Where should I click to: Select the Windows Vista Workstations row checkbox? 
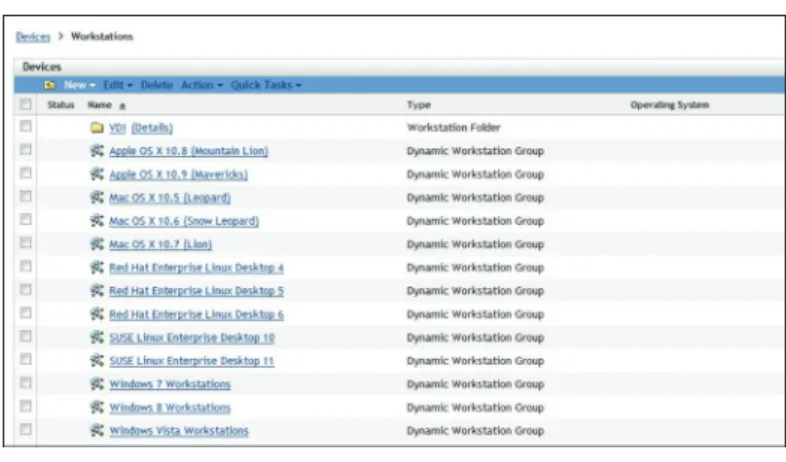click(x=26, y=429)
